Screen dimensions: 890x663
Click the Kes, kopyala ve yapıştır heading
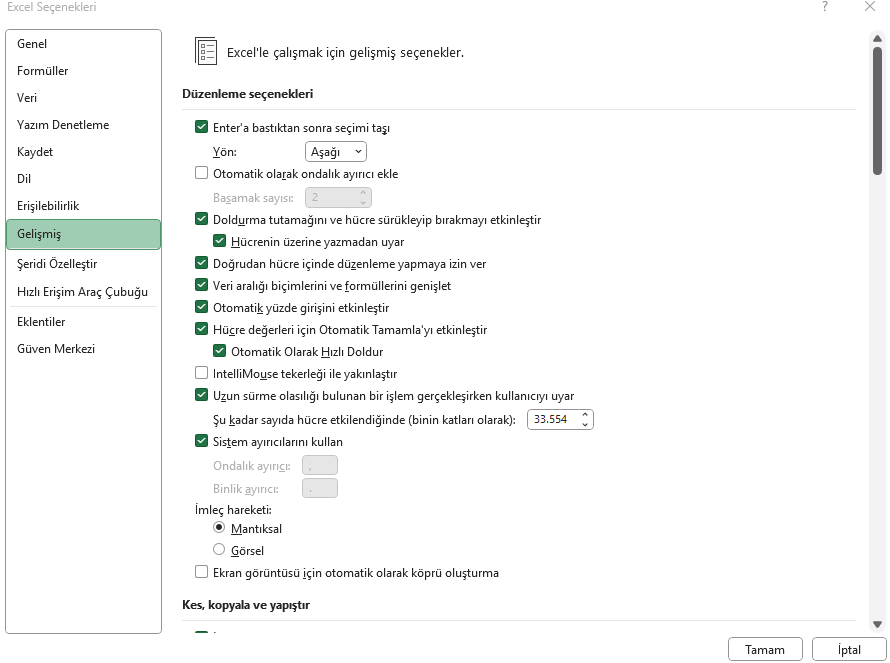246,605
